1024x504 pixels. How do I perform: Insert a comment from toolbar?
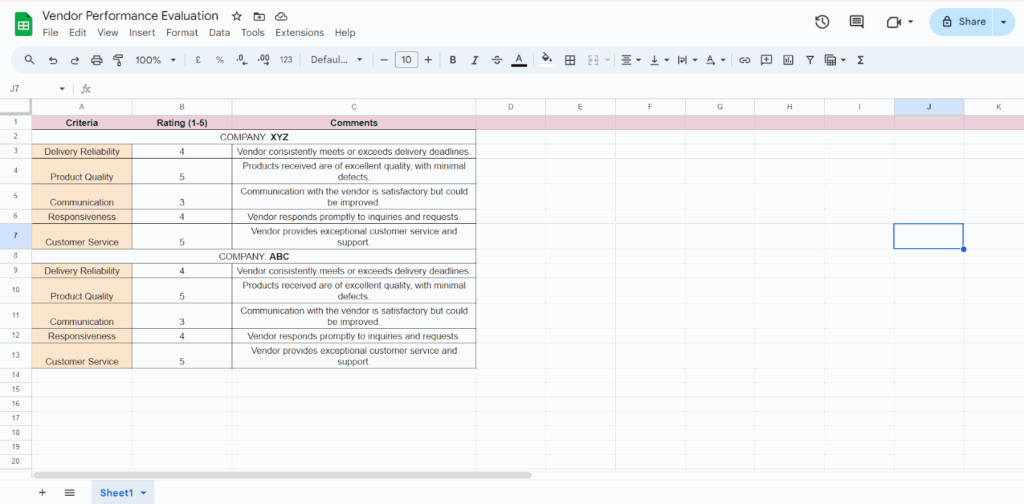click(767, 60)
